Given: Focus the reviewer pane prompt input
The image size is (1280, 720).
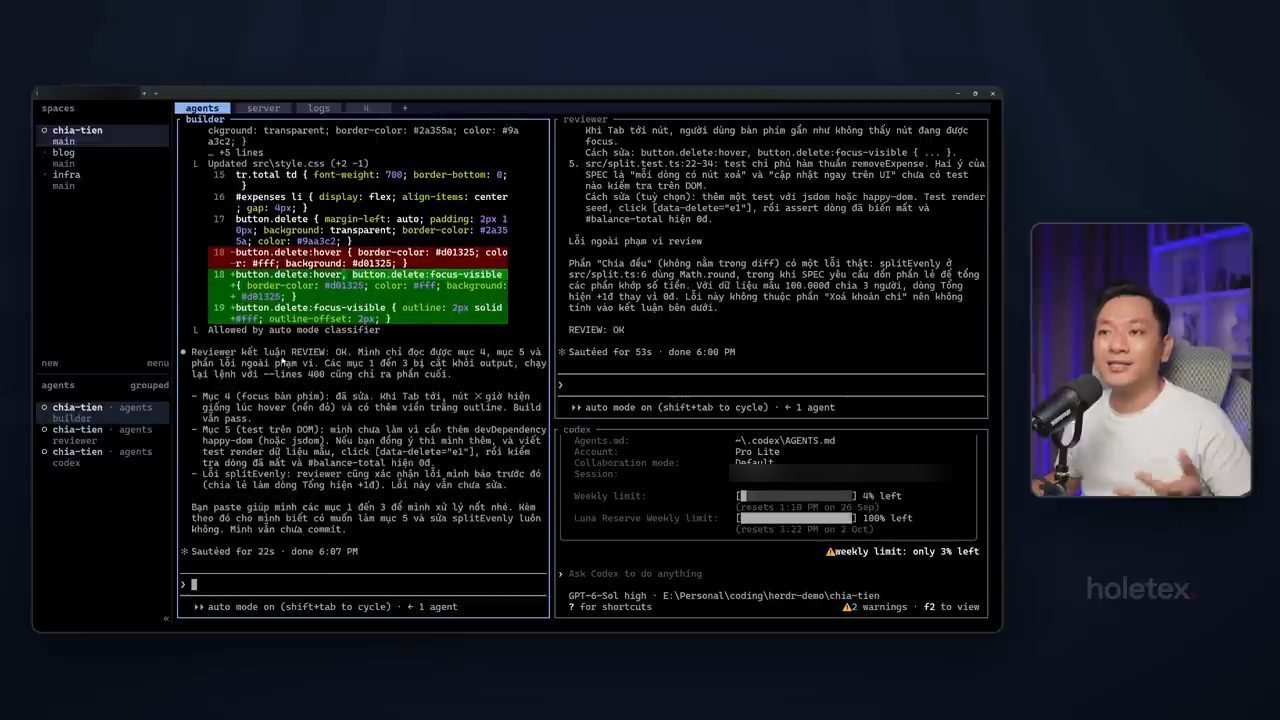Looking at the screenshot, I should pos(771,385).
